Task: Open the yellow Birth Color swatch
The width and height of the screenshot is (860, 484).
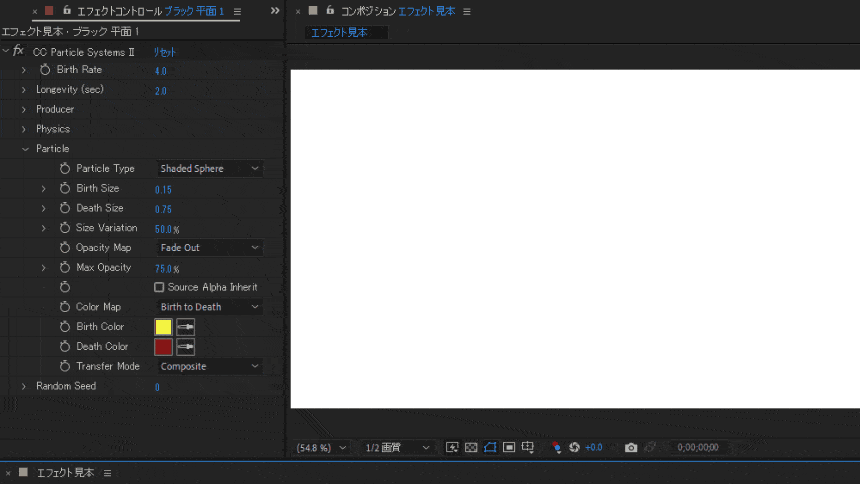Action: 163,327
